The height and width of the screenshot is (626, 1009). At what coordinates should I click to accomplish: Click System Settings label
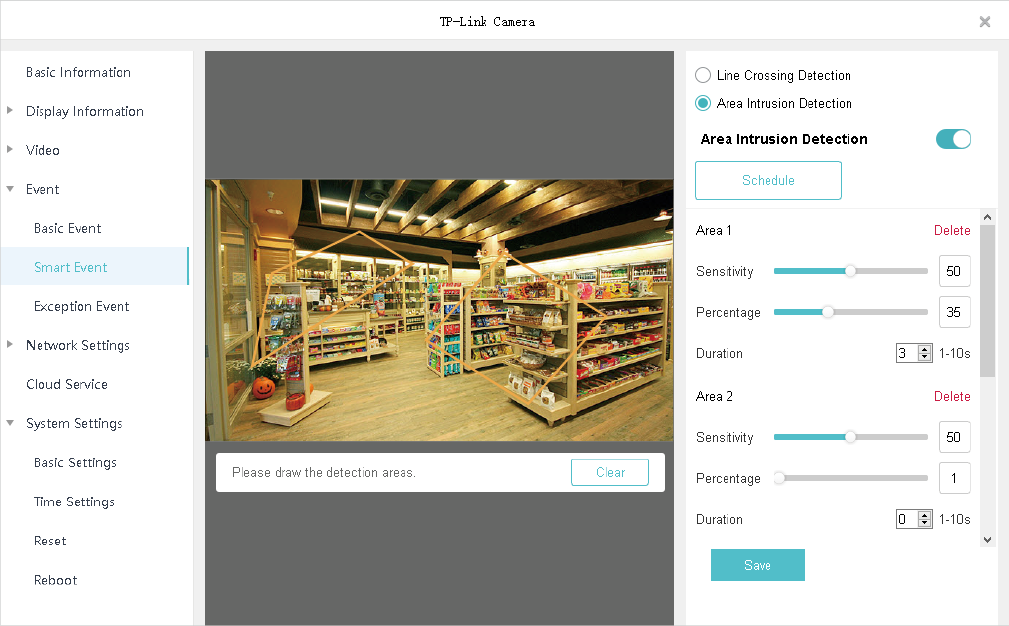[x=74, y=423]
